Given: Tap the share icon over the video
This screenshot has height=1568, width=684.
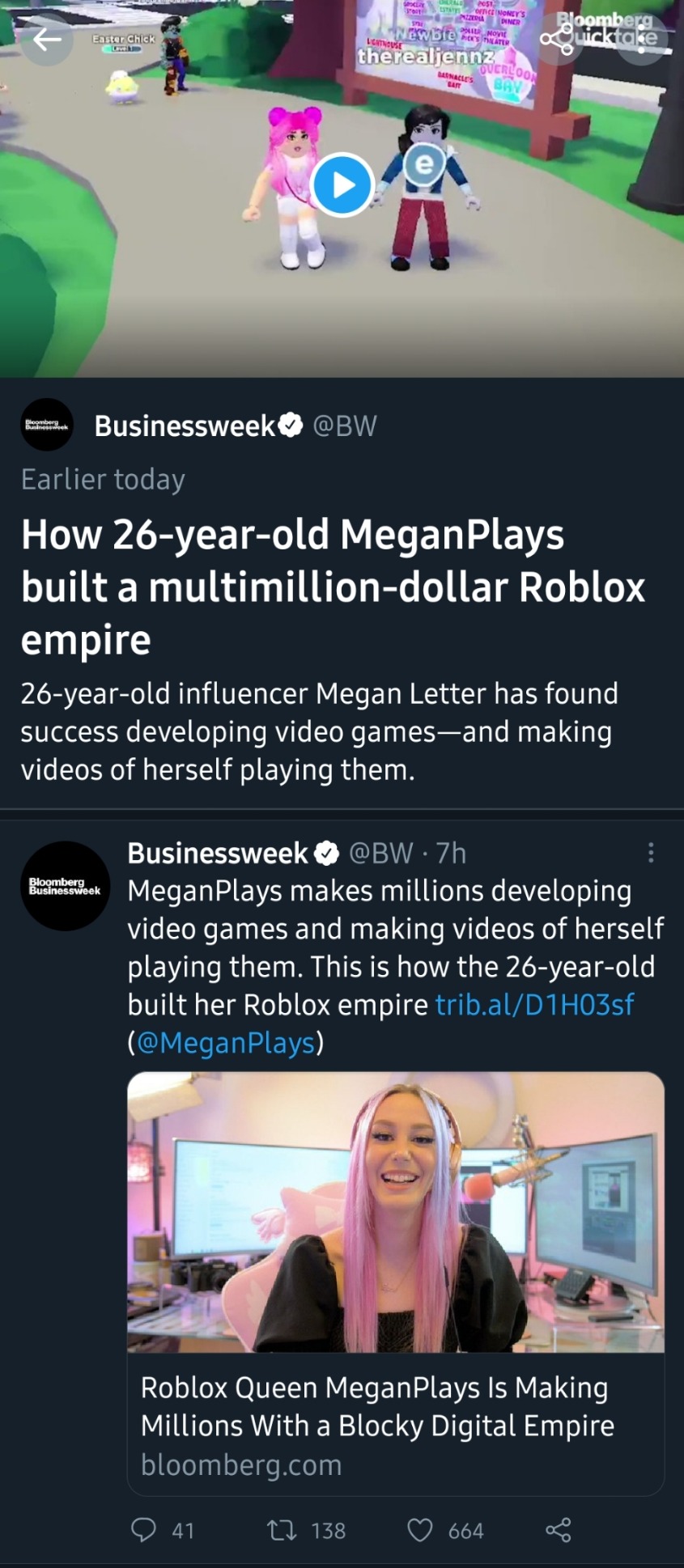Looking at the screenshot, I should [x=557, y=39].
